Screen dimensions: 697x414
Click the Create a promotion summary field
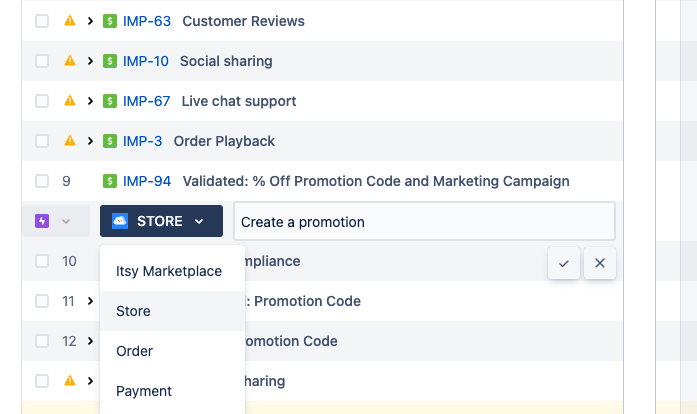(x=425, y=221)
